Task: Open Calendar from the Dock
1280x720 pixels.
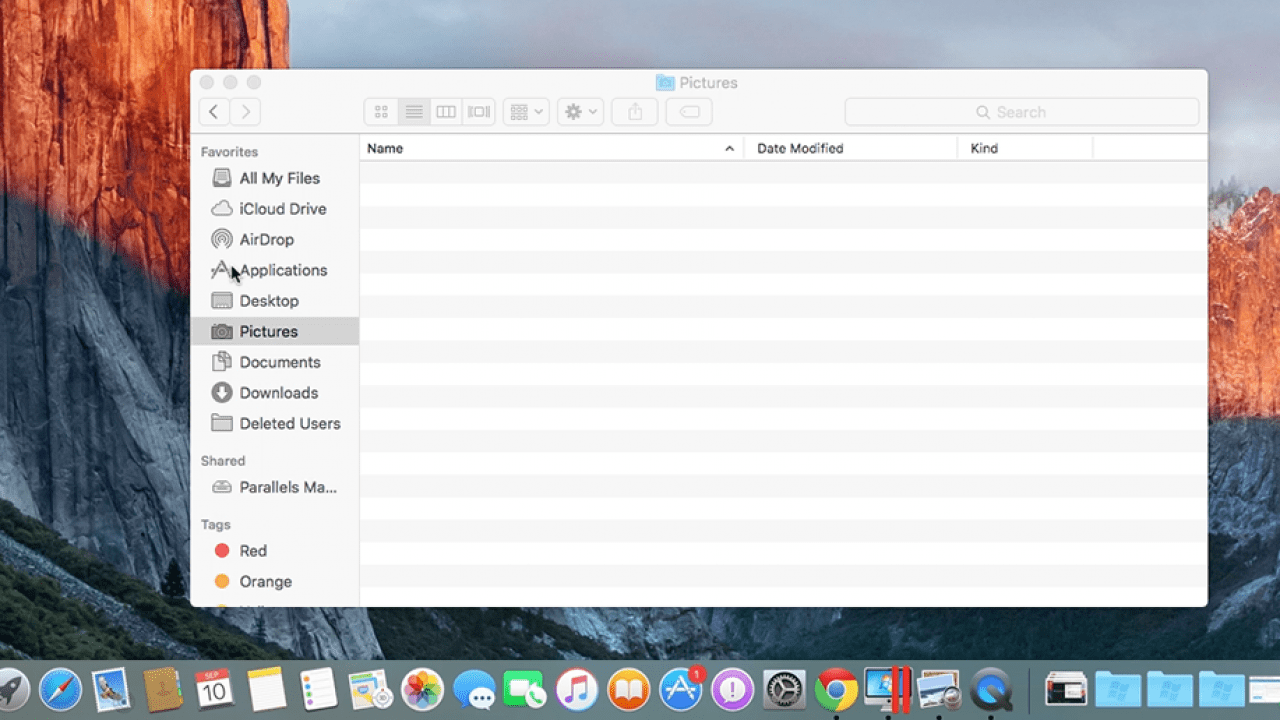Action: (x=215, y=689)
